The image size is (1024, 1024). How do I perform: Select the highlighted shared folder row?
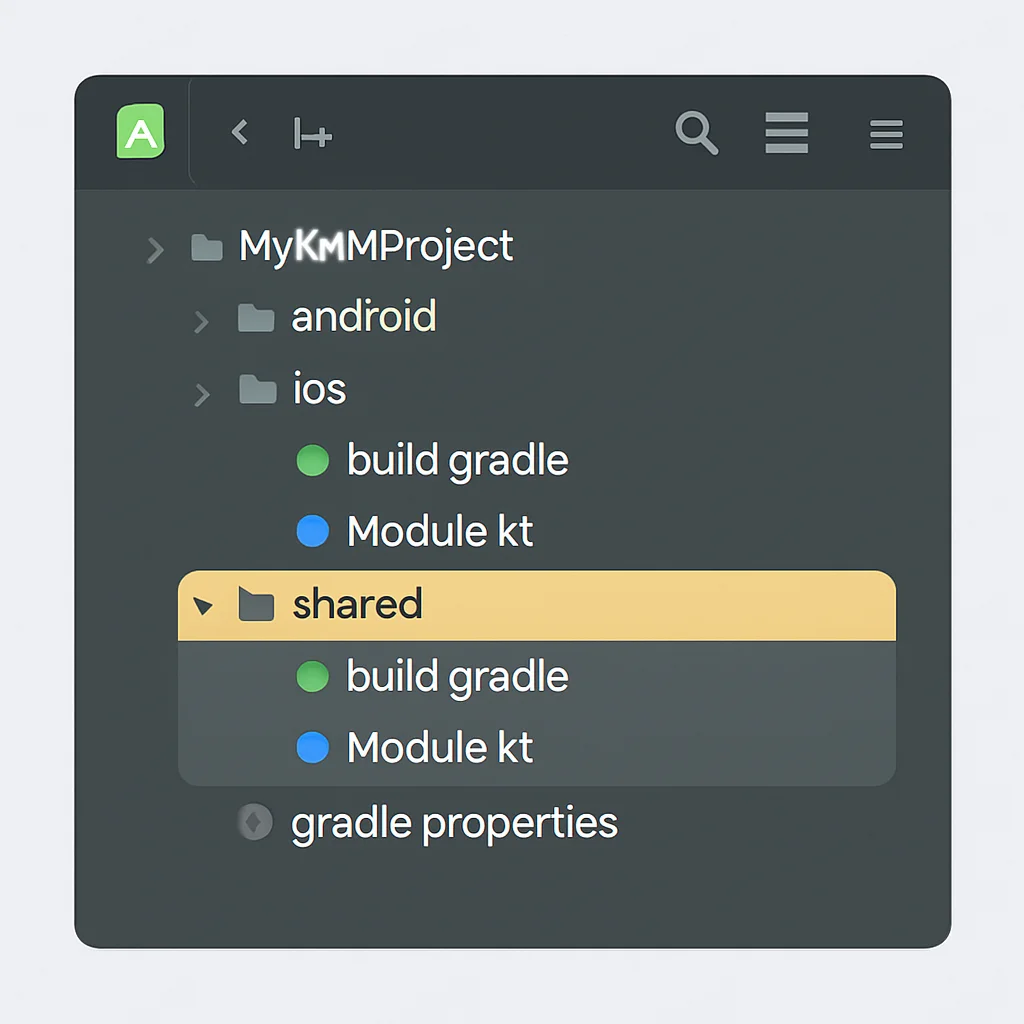537,605
